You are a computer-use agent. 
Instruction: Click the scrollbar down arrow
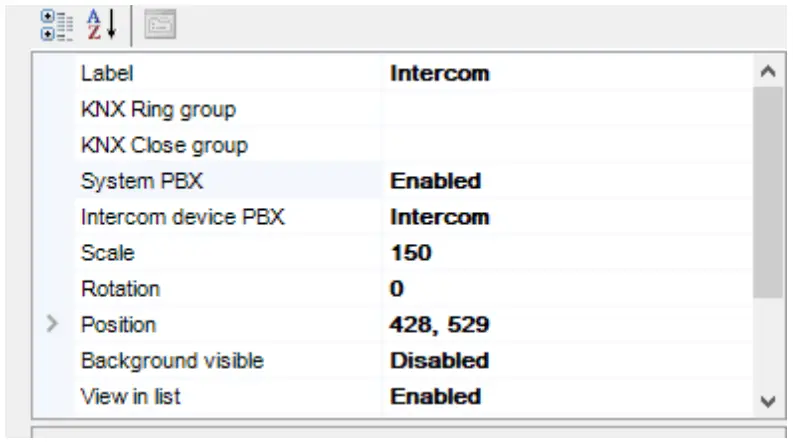768,401
